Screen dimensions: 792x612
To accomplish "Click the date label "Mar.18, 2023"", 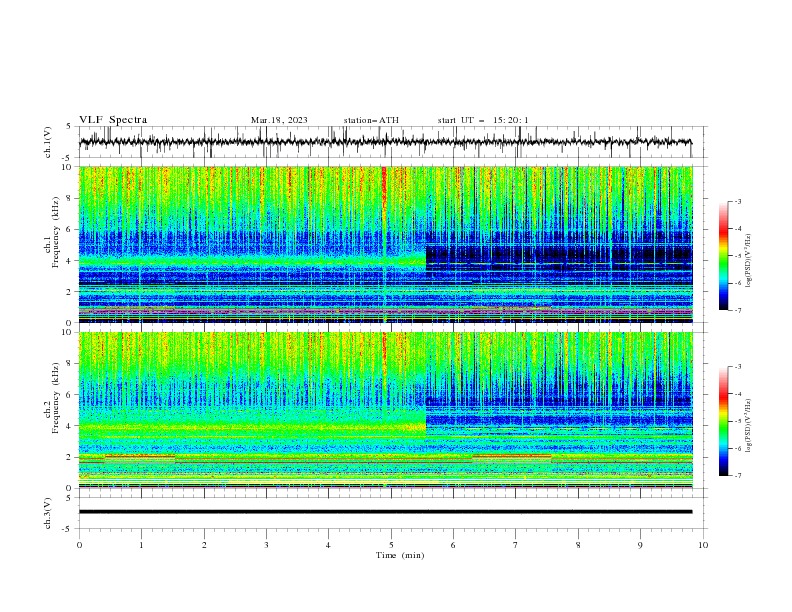I will pos(279,120).
